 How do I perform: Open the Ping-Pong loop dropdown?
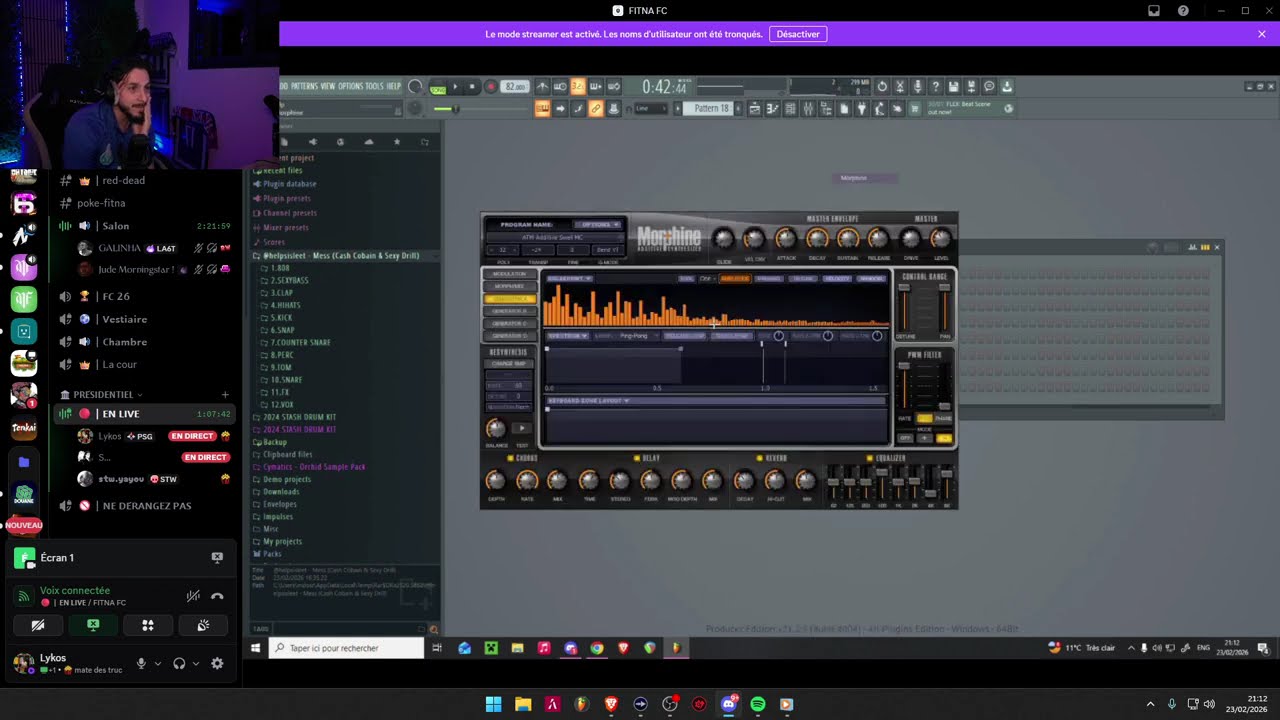click(636, 336)
